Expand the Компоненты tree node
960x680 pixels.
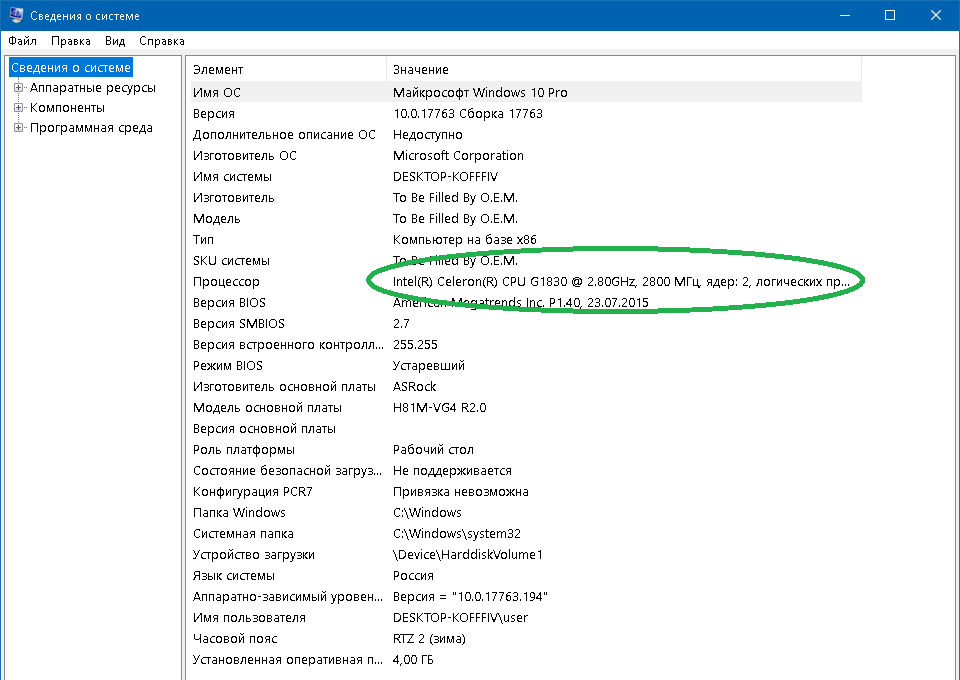pos(18,108)
